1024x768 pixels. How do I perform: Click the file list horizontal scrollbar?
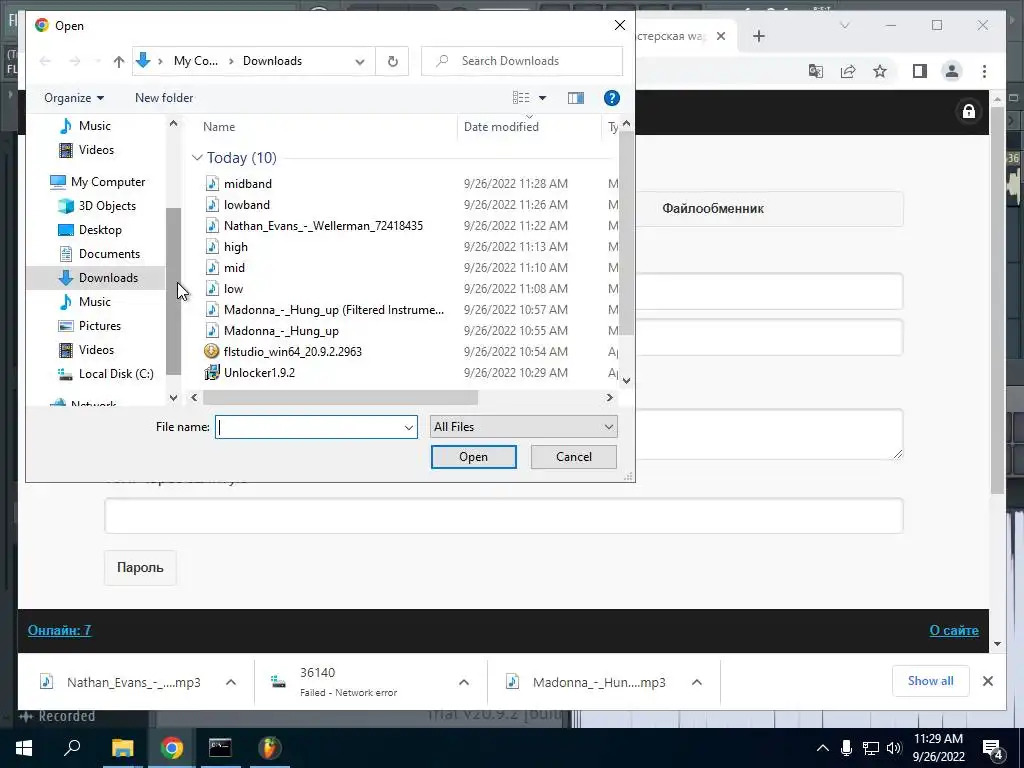[340, 397]
